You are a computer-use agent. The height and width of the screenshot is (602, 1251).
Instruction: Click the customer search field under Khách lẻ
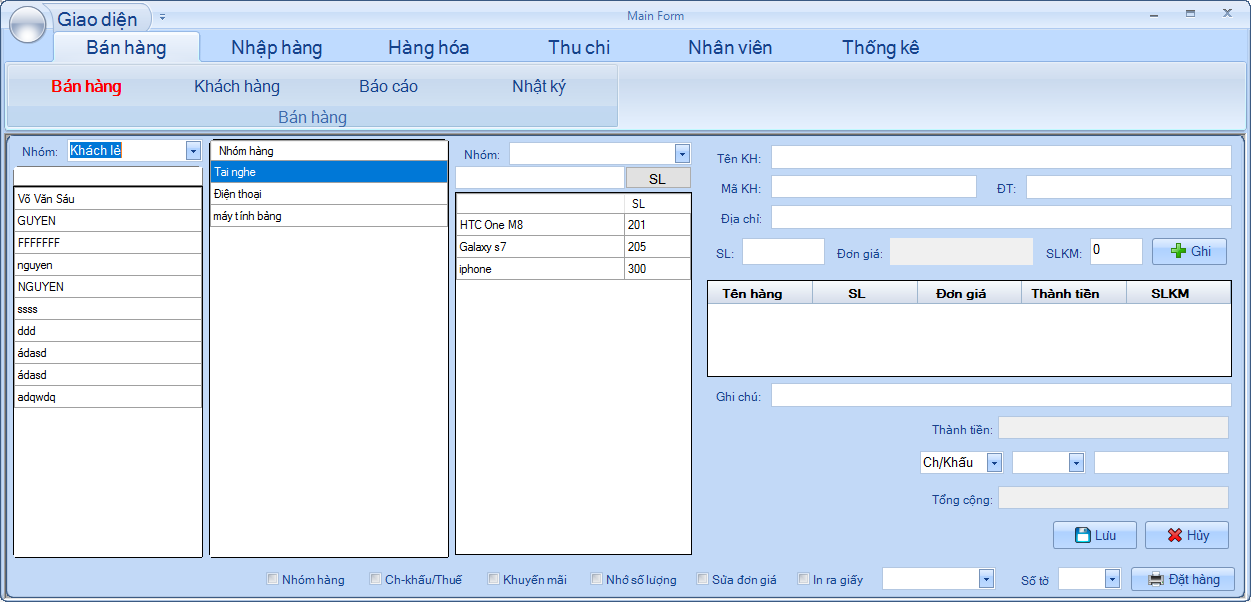click(108, 175)
